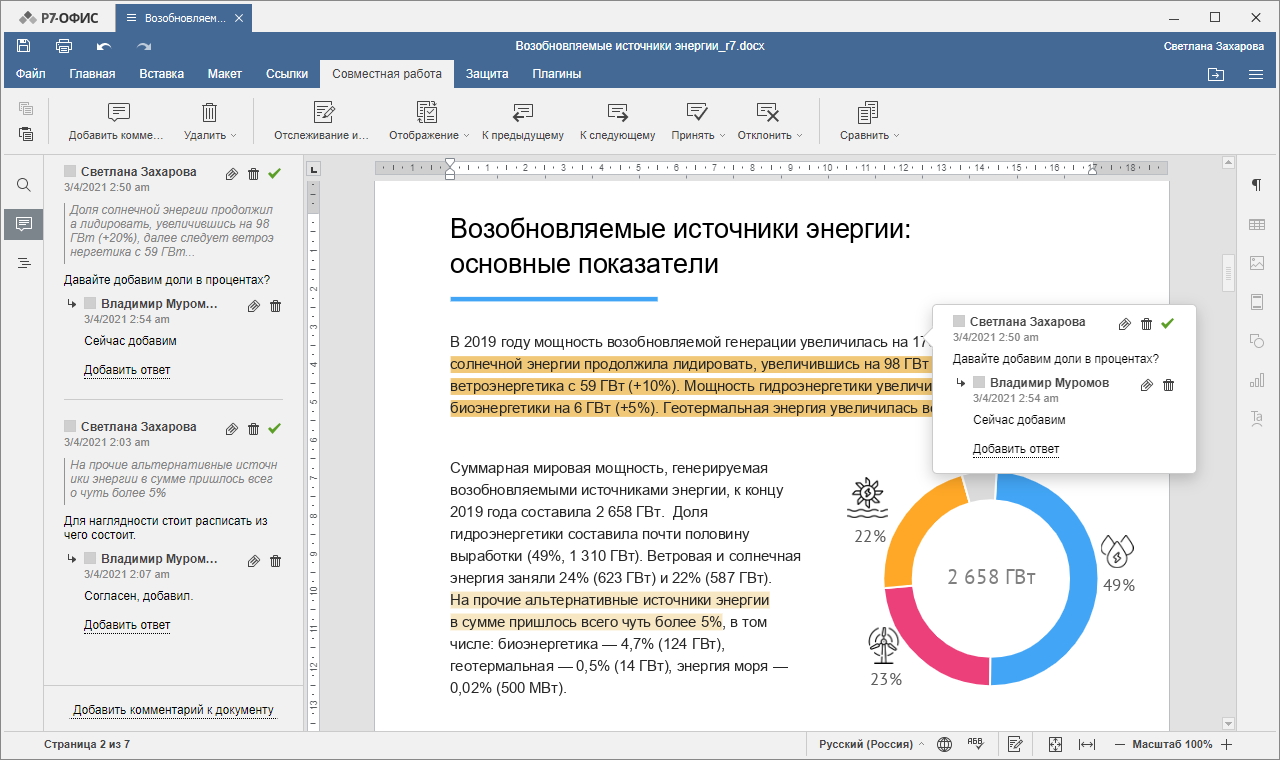Image resolution: width=1280 pixels, height=760 pixels.
Task: Delete Vladimir's 2:54 am reply in the left panel
Action: (276, 306)
